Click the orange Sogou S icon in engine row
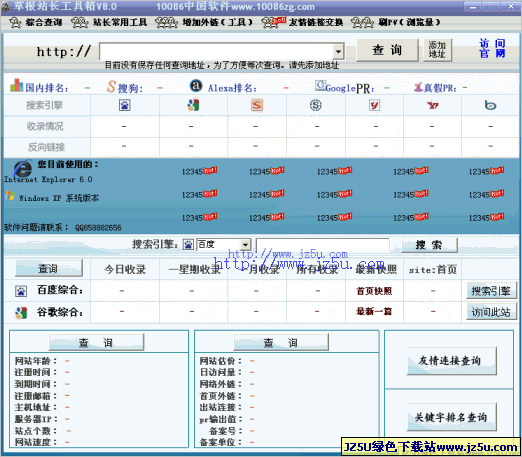522x457 pixels. (x=257, y=105)
